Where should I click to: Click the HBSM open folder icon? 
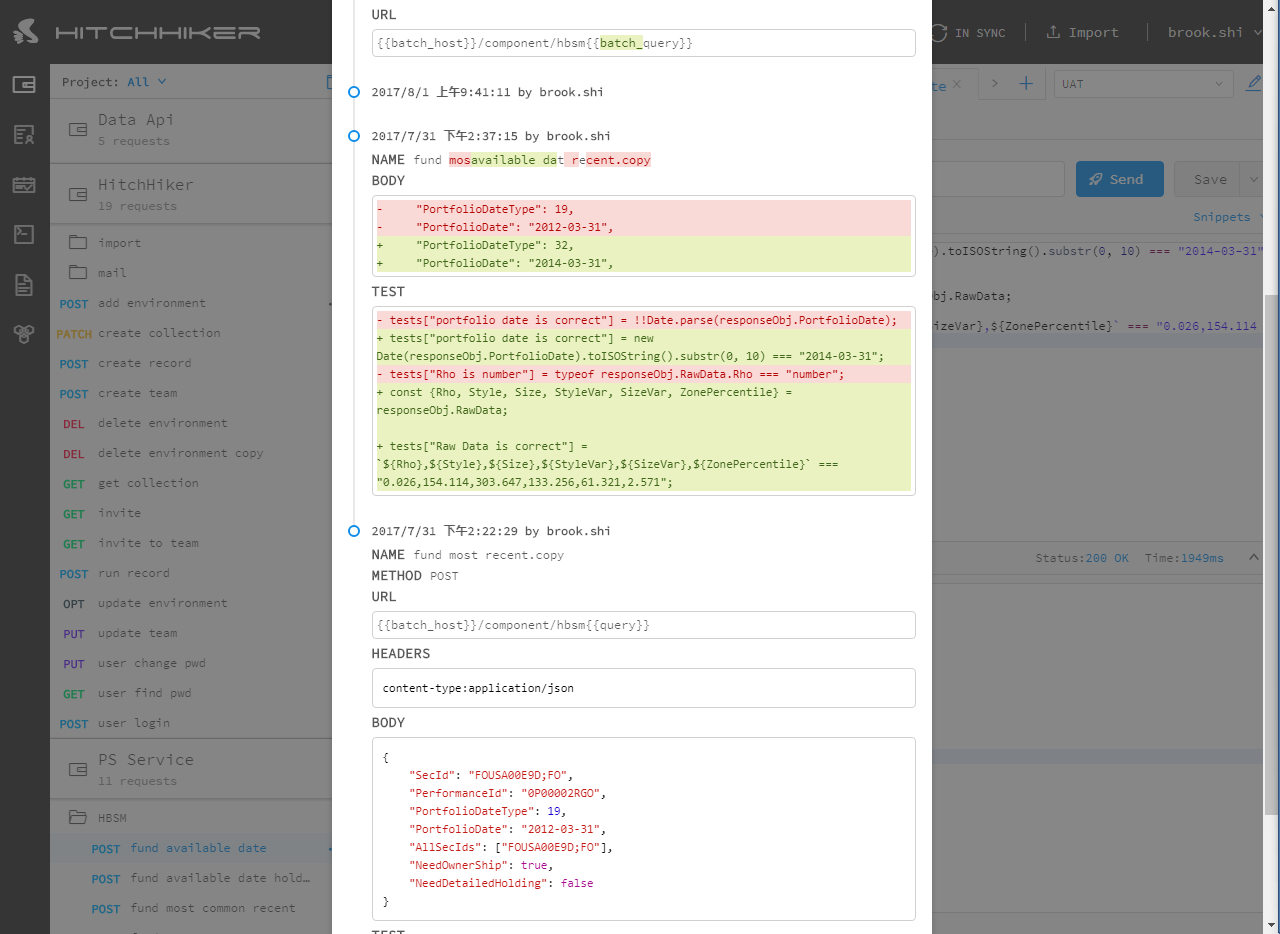click(x=77, y=817)
